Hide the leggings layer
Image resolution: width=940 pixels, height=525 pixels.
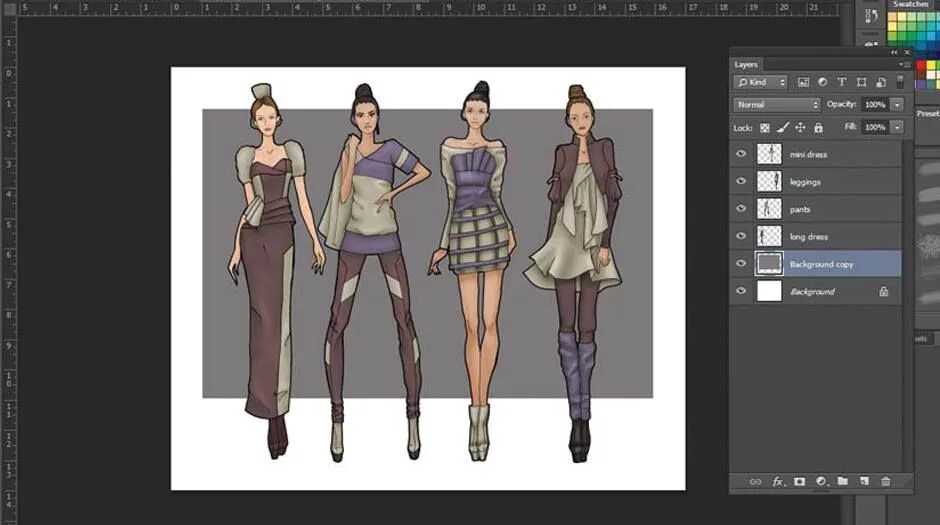pyautogui.click(x=741, y=181)
